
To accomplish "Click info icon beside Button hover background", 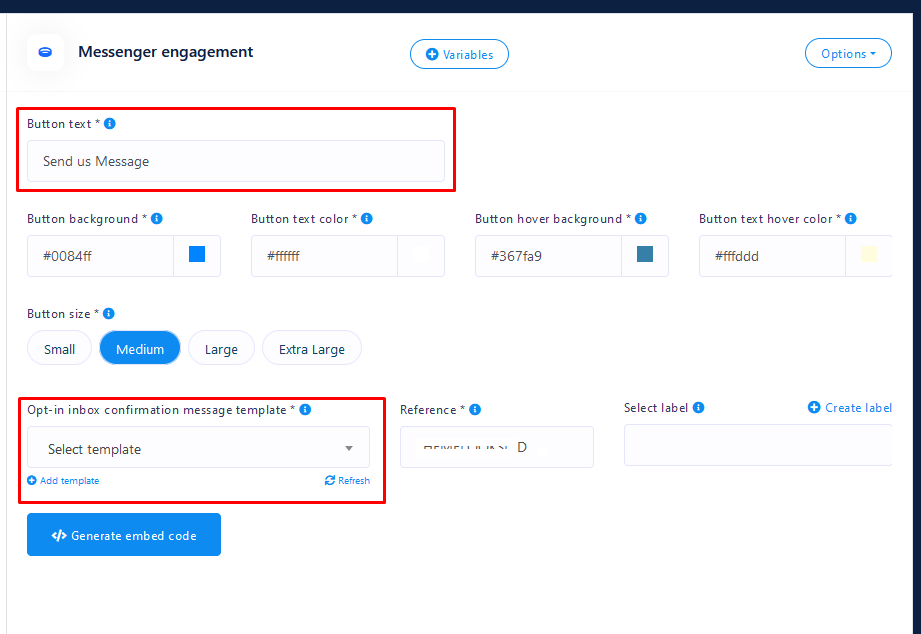I will pyautogui.click(x=641, y=218).
